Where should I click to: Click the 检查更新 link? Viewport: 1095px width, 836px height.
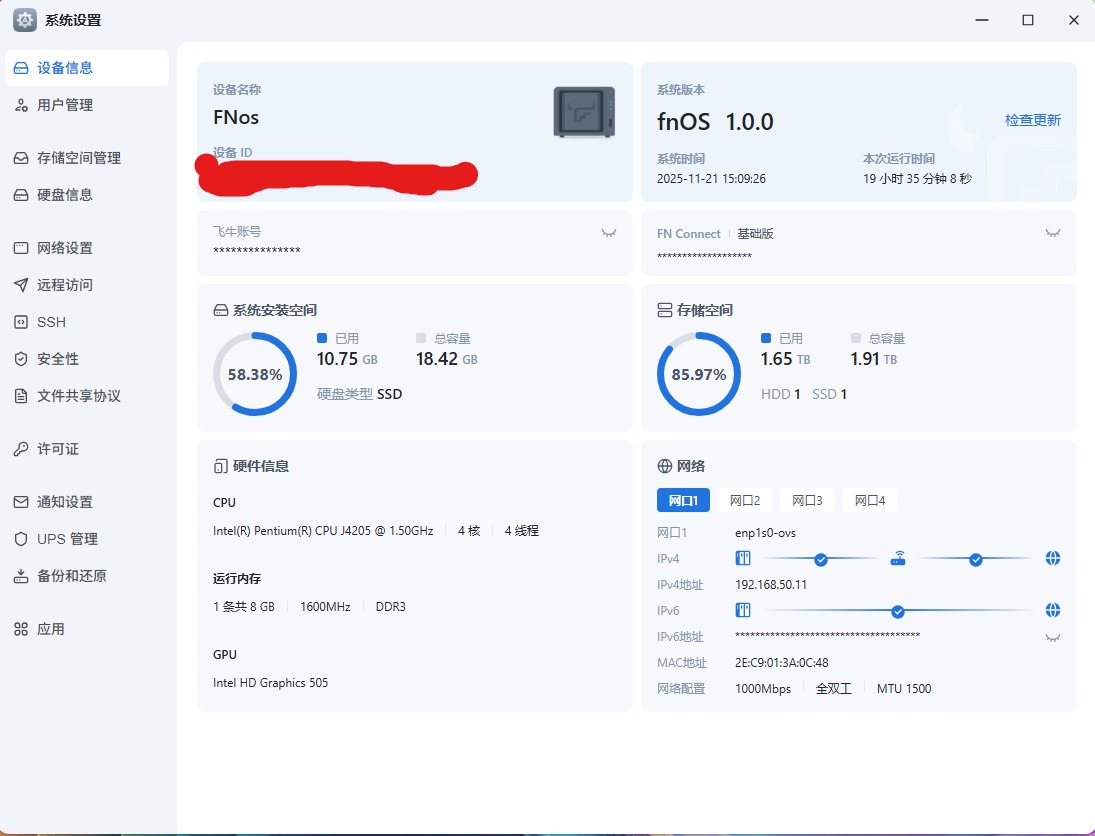[1033, 120]
